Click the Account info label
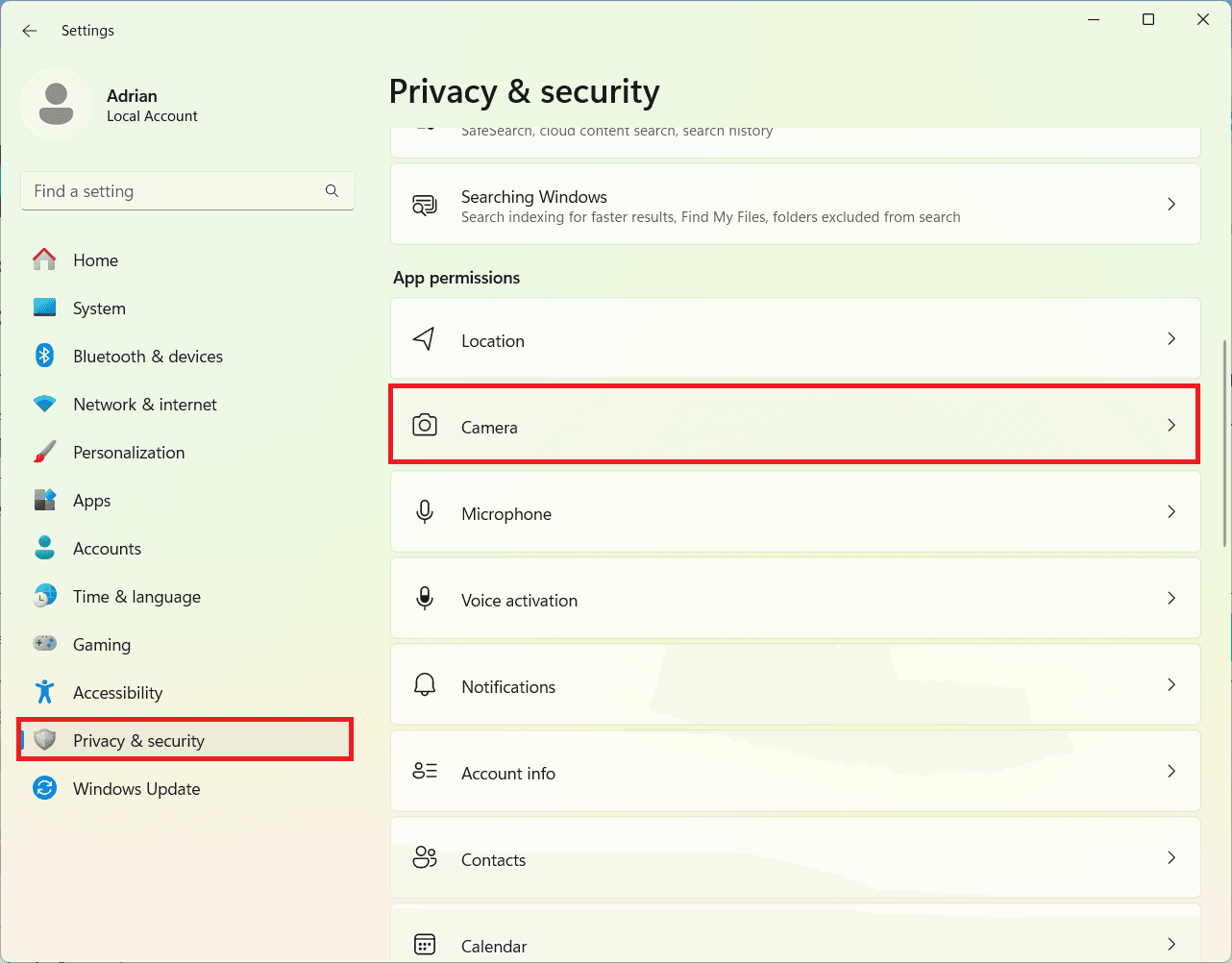This screenshot has height=963, width=1232. (x=508, y=774)
